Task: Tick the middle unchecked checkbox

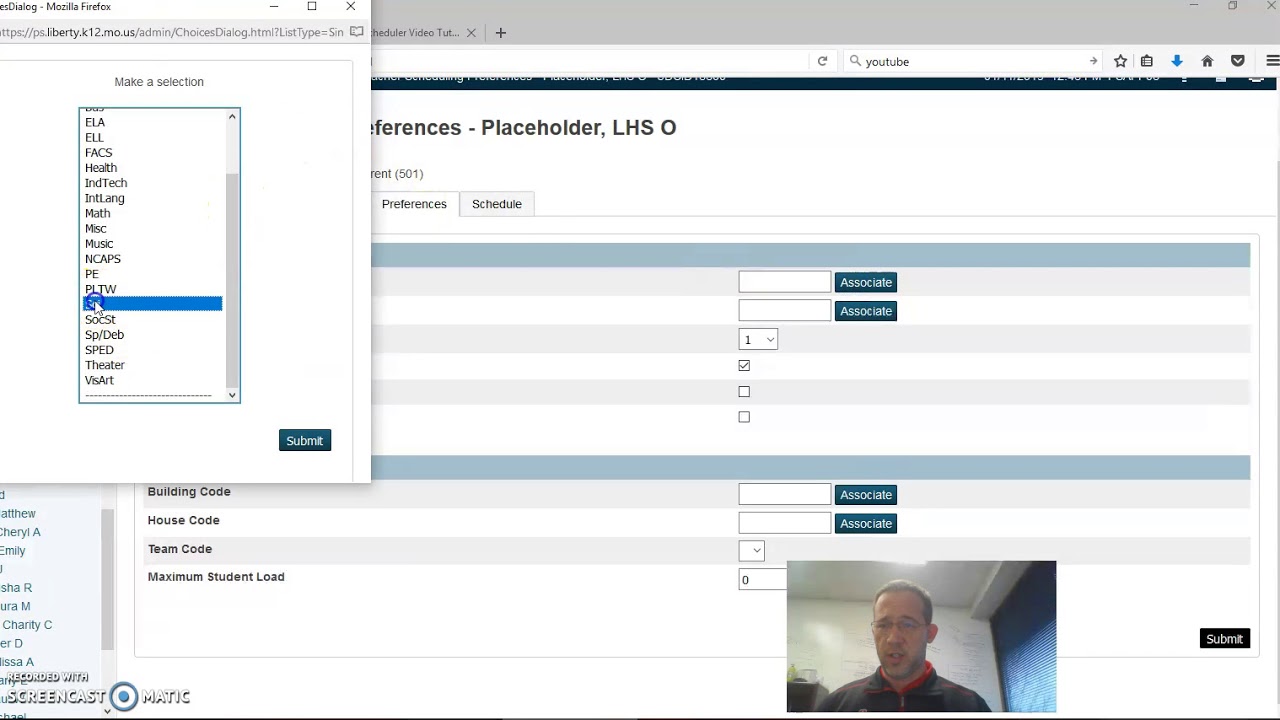Action: point(744,392)
